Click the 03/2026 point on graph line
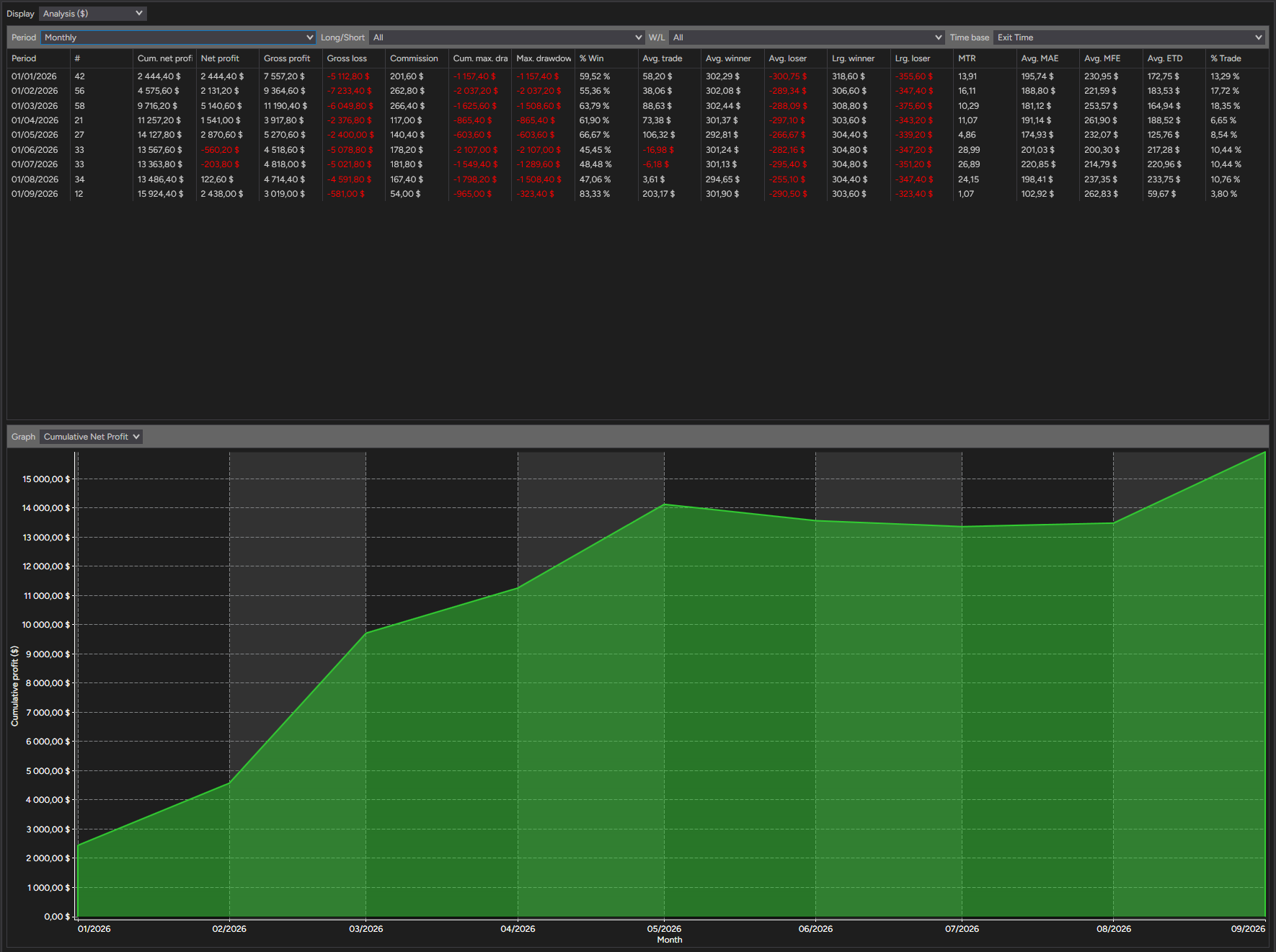1276x952 pixels. coord(366,633)
